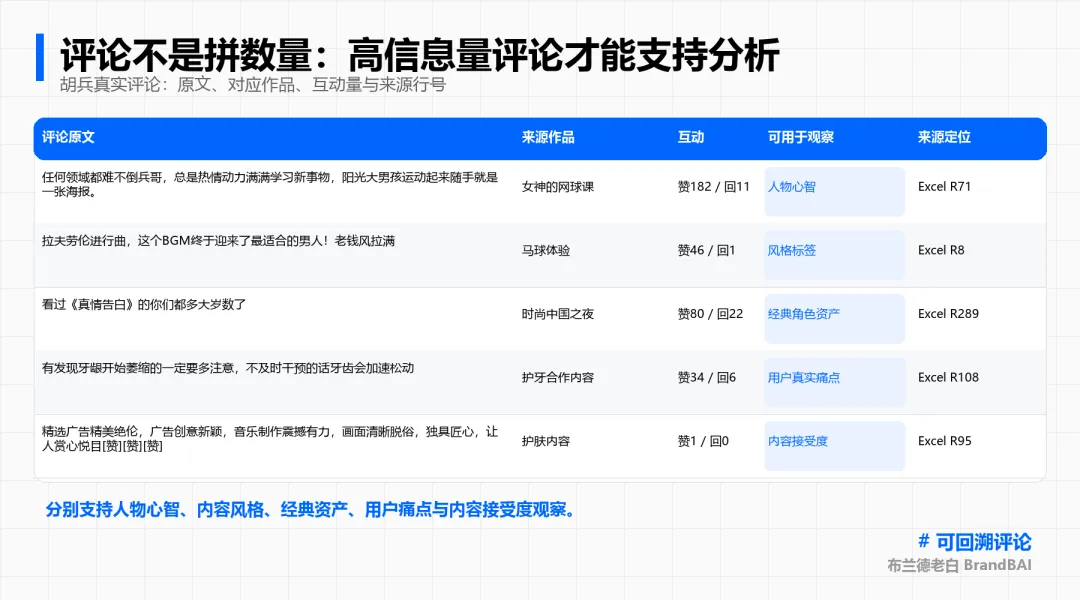Click the value 赞46 / 回1
1080x600 pixels.
click(x=706, y=250)
